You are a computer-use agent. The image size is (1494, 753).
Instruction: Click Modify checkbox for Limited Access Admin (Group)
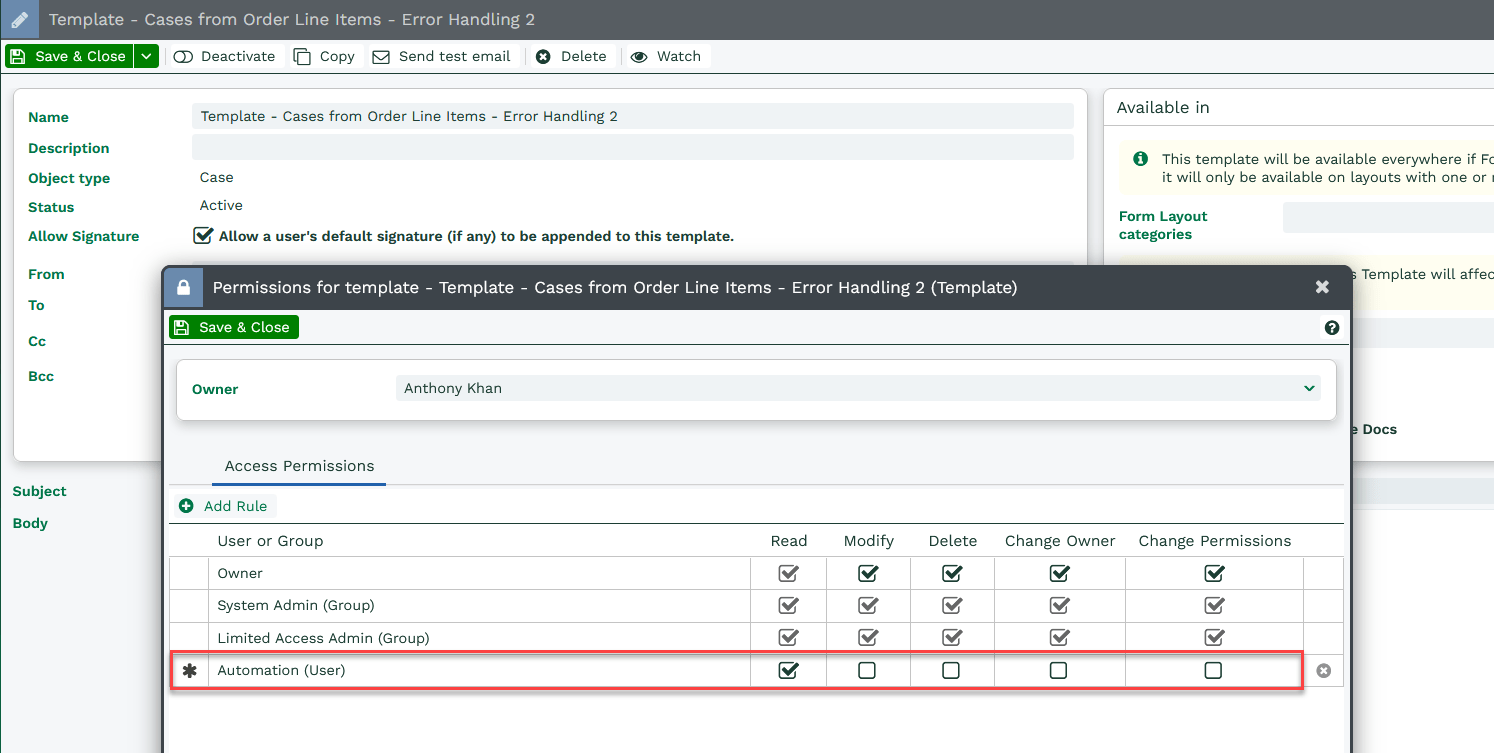[x=868, y=637]
